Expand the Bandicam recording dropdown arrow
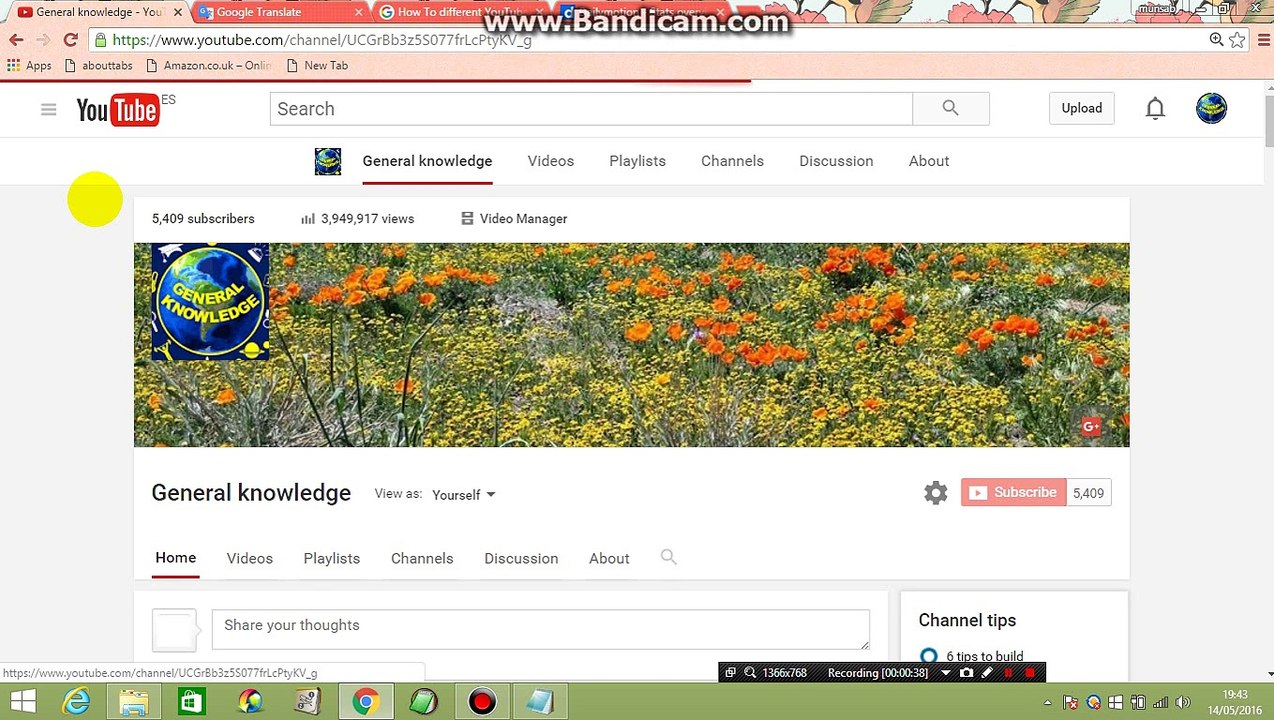 tap(945, 673)
